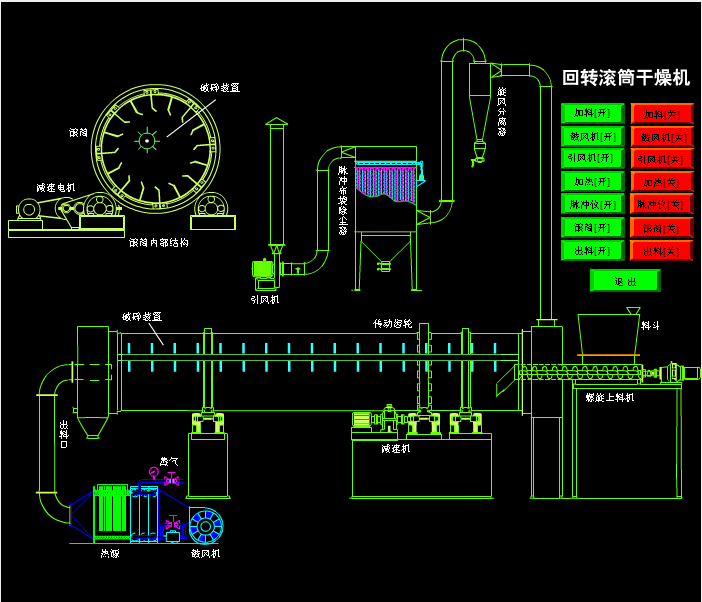
Task: Select the drum cross-section center hub
Action: click(147, 141)
